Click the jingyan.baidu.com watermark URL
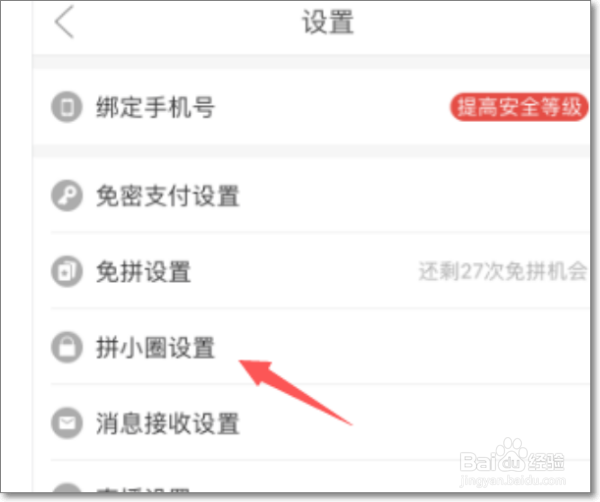 (513, 480)
